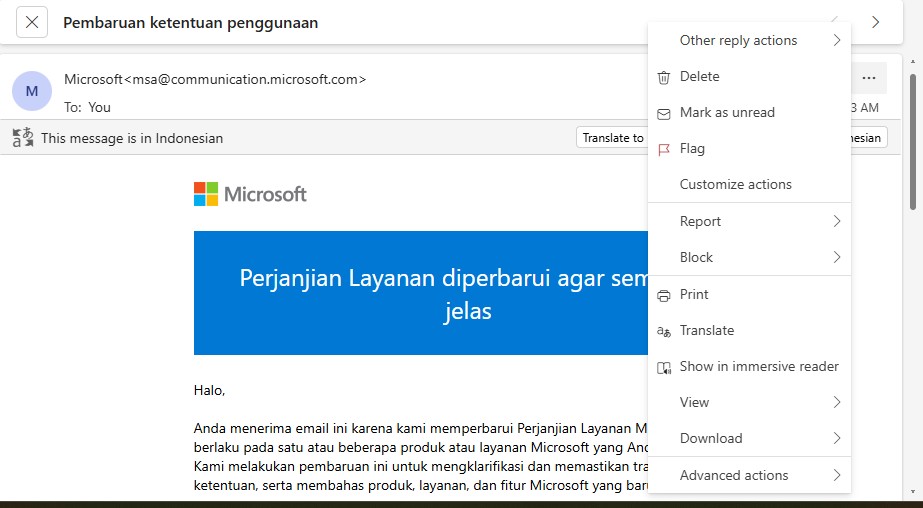Click the red flag icon
Image resolution: width=923 pixels, height=508 pixels.
[663, 149]
